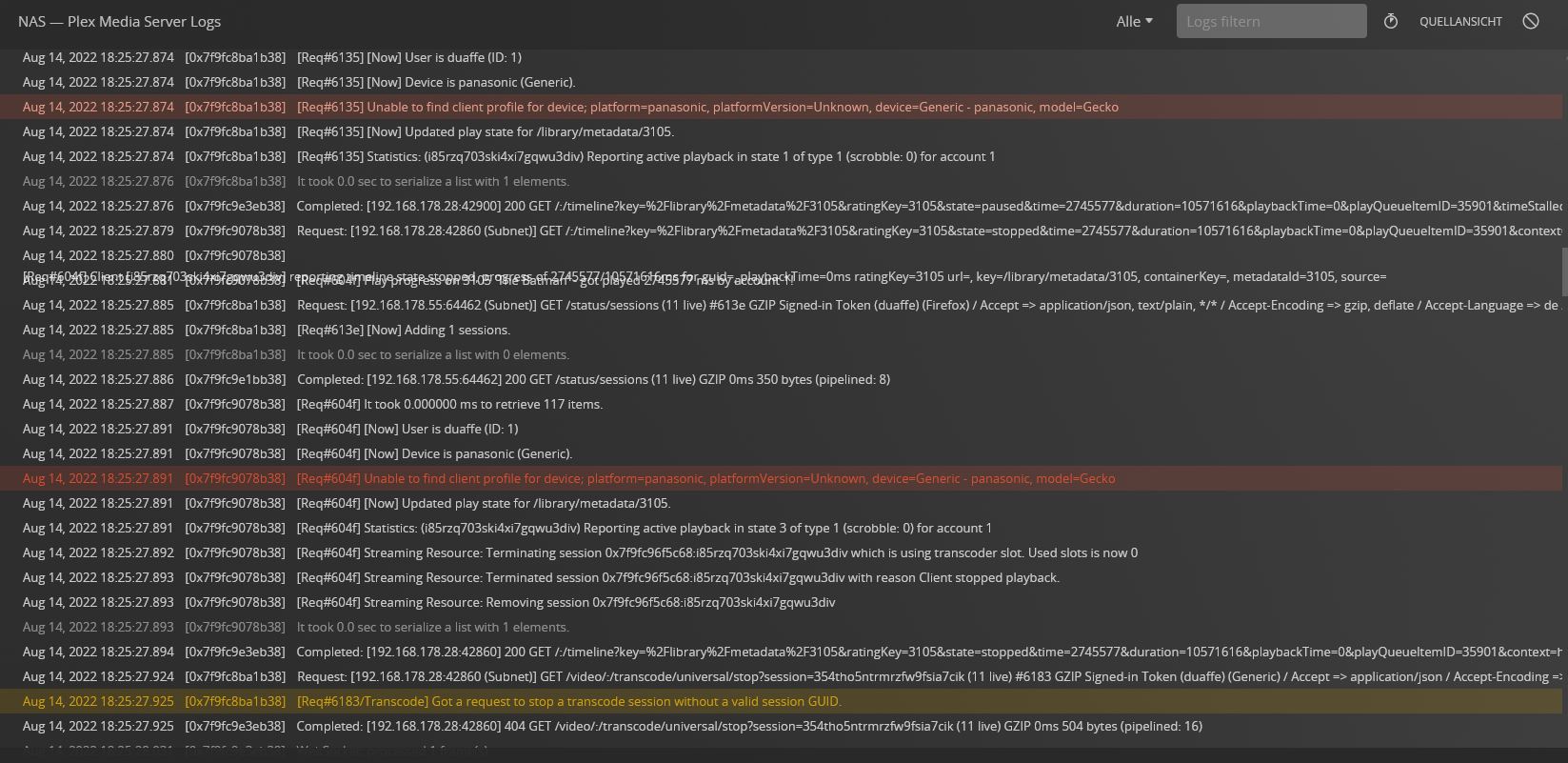1568x763 pixels.
Task: Select red error row for Req#6135 client profile
Action: click(x=781, y=107)
